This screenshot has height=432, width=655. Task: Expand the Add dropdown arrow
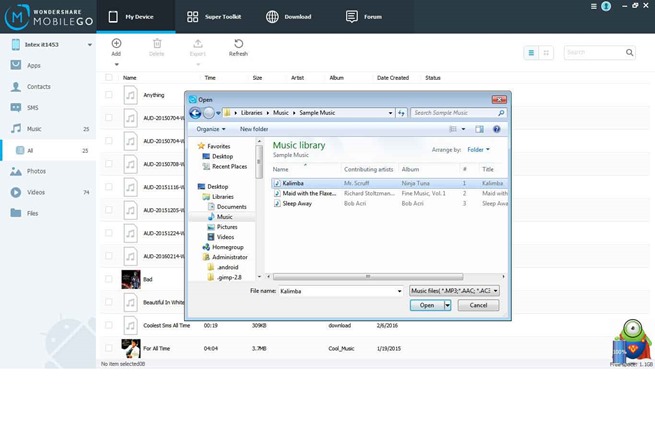(x=117, y=64)
